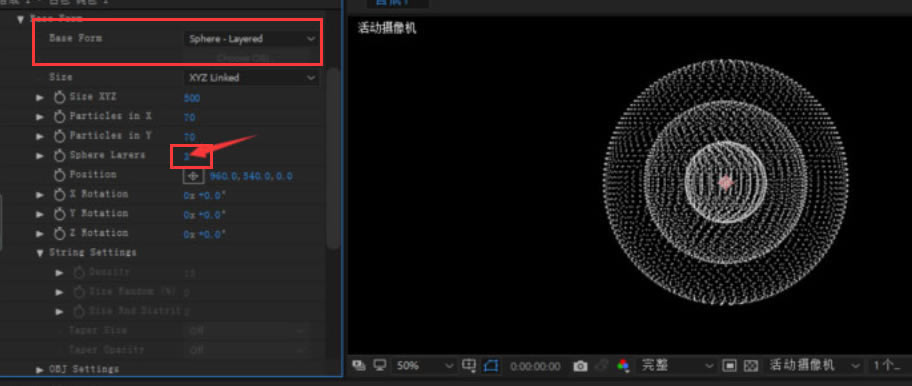Screen dimensions: 912x386
Task: Click the Y Rotation value 0x +0.0°
Action: coord(204,215)
